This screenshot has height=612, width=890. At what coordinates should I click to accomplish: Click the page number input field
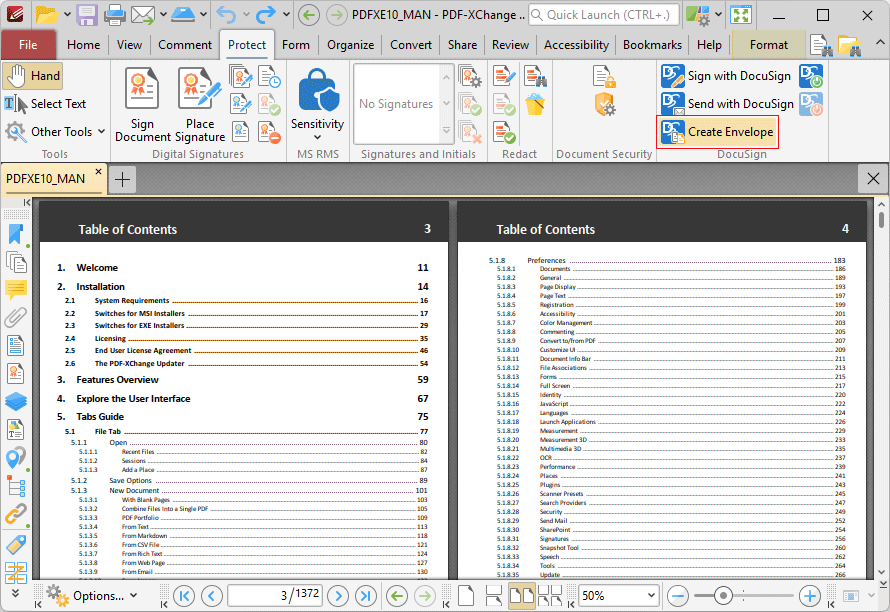(x=275, y=596)
